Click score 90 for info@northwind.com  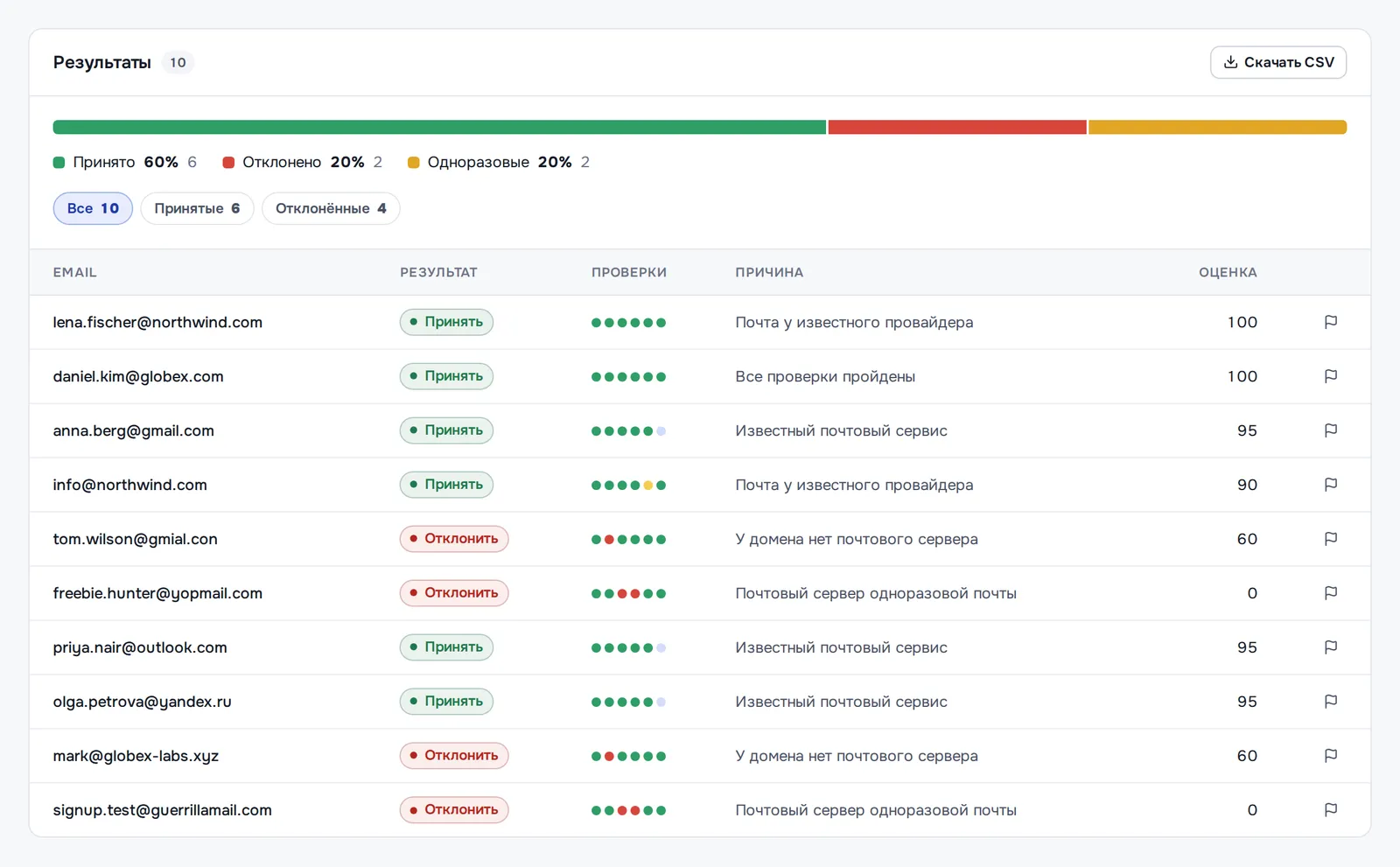coord(1247,485)
